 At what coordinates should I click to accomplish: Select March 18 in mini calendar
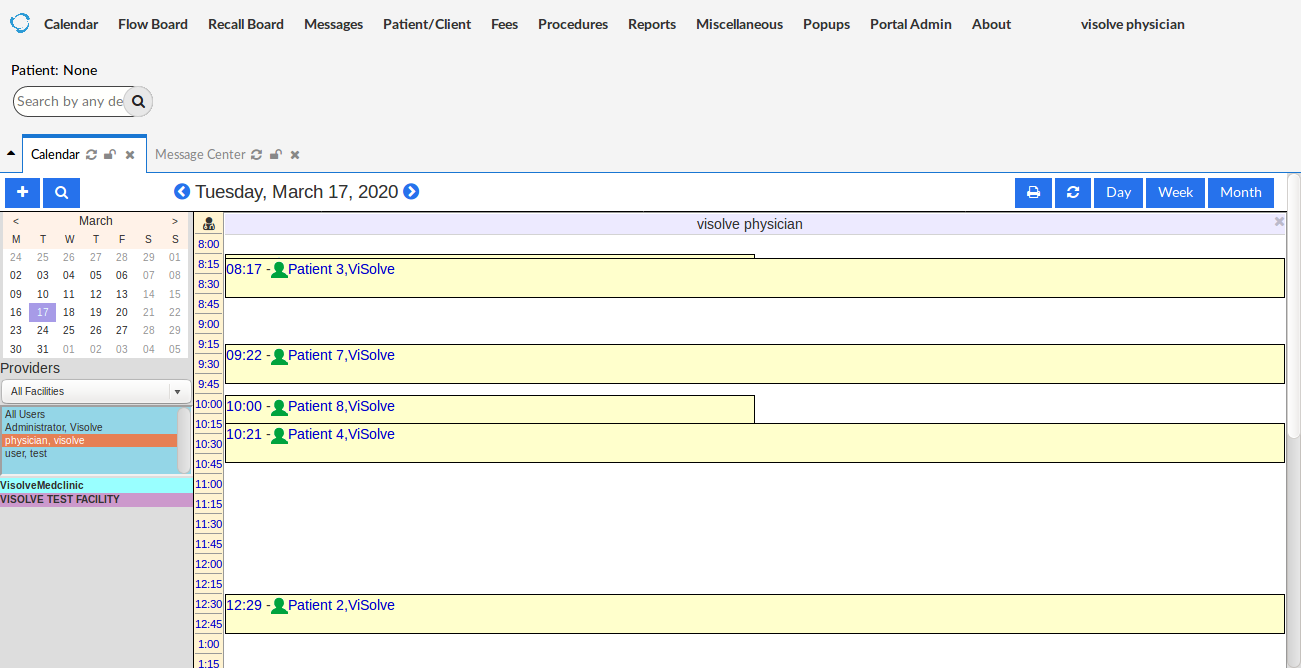tap(69, 312)
